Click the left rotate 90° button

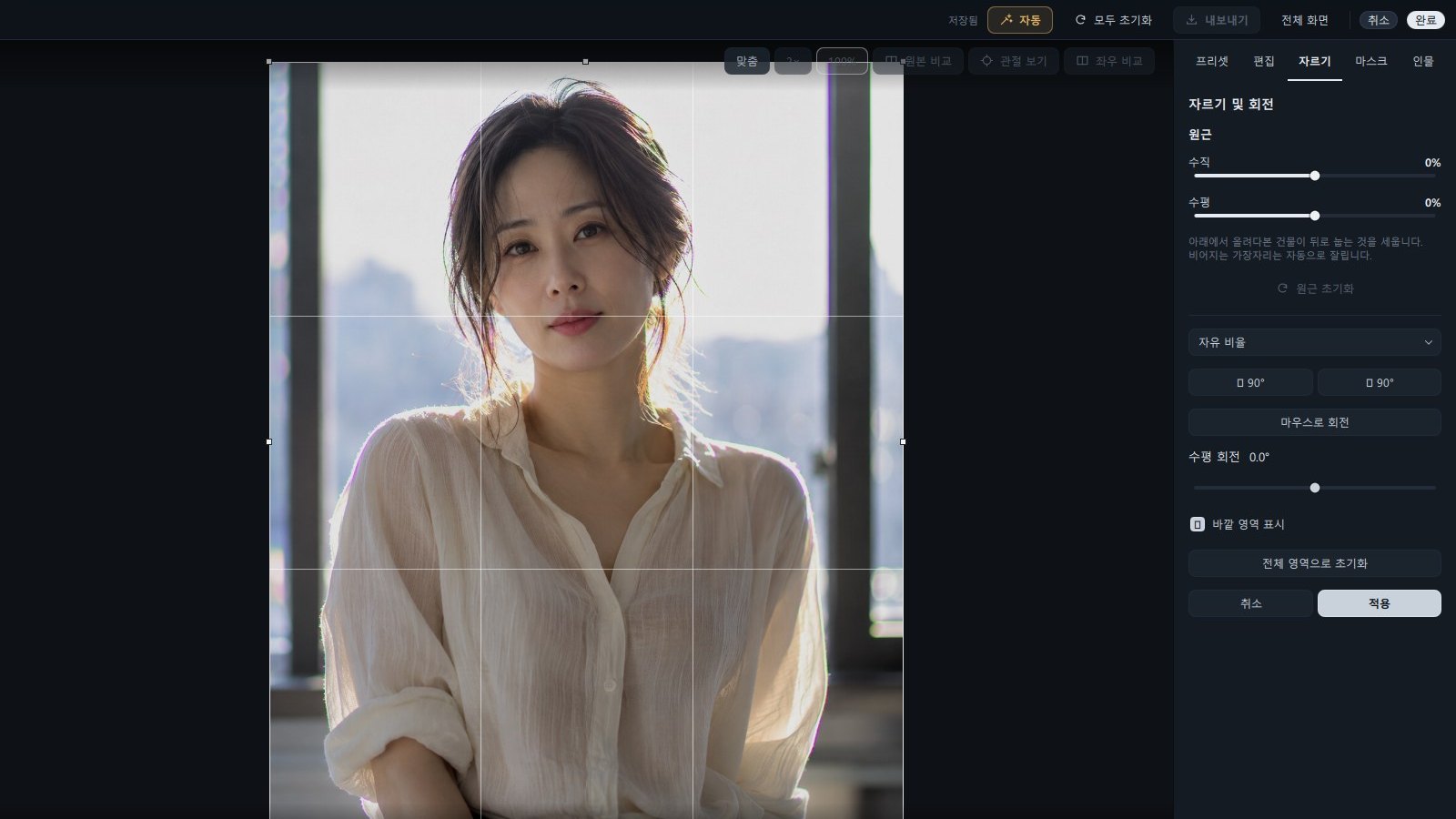[1250, 382]
